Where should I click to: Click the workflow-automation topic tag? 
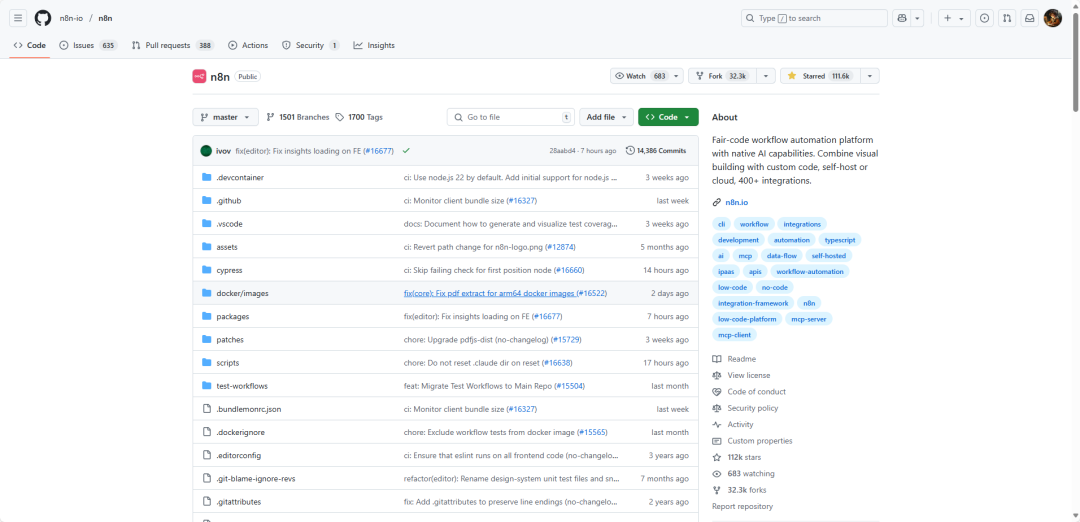pyautogui.click(x=809, y=271)
